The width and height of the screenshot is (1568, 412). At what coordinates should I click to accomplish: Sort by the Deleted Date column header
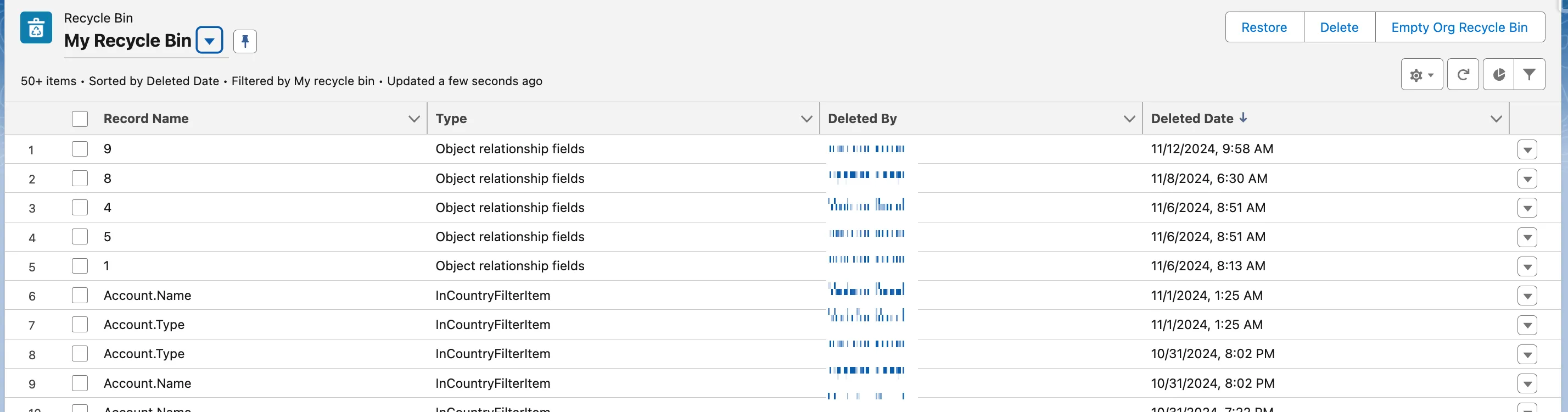[x=1191, y=119]
